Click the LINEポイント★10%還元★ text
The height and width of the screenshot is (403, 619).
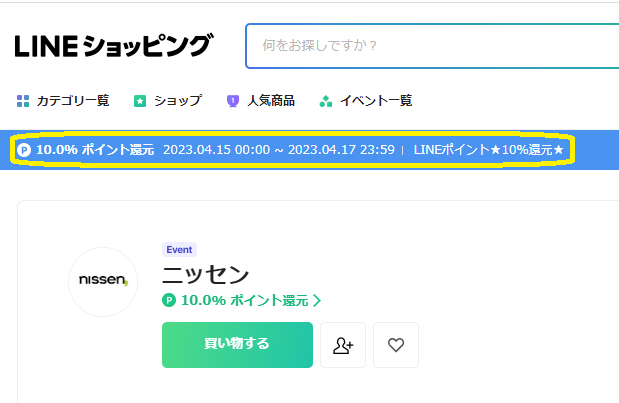[x=488, y=150]
